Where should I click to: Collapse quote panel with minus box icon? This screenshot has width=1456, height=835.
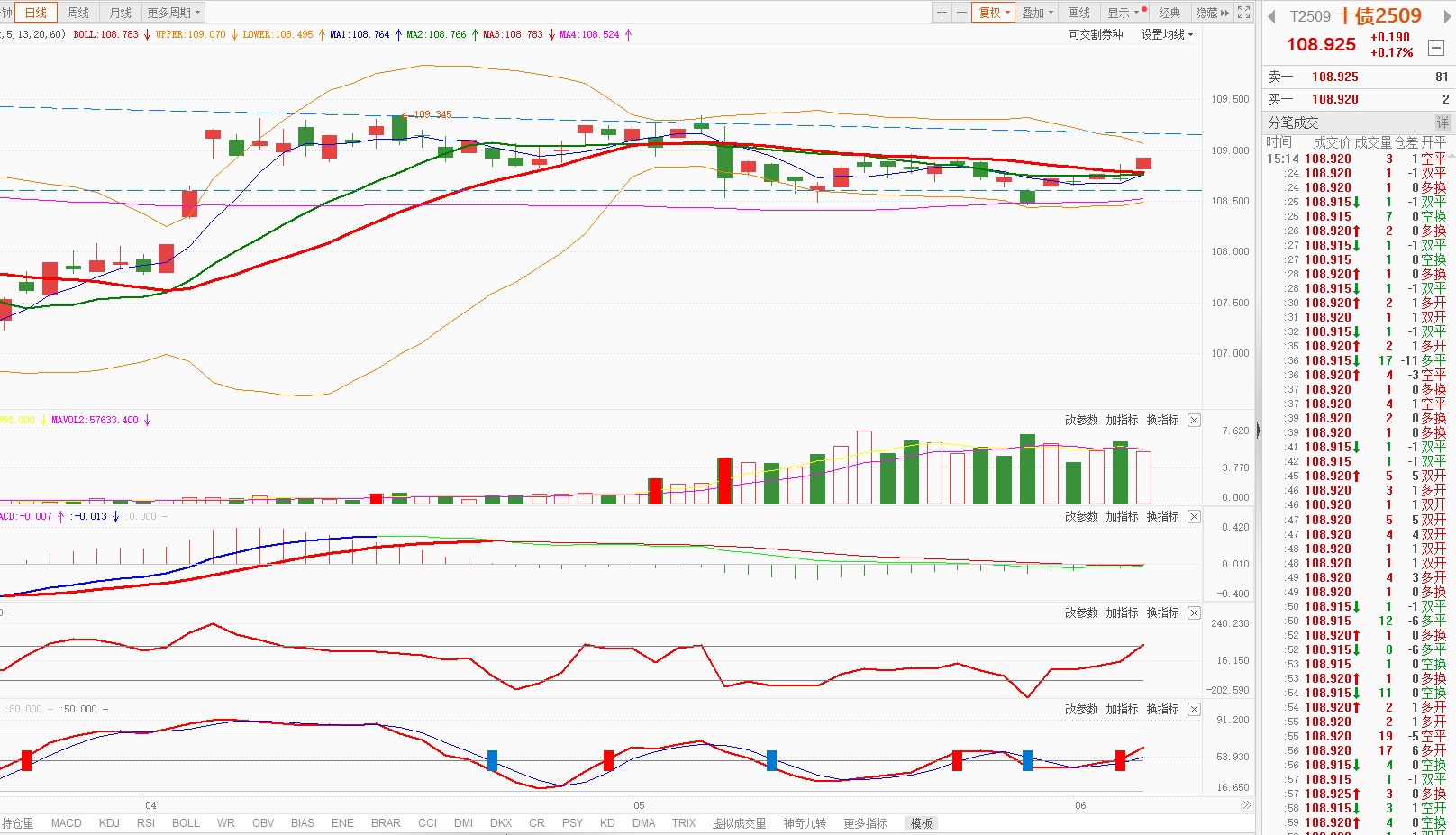click(1436, 48)
